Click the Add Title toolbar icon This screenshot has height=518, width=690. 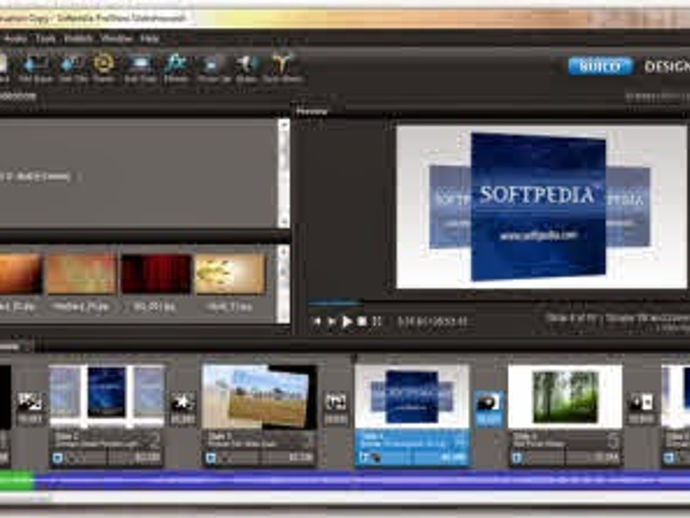coord(71,65)
